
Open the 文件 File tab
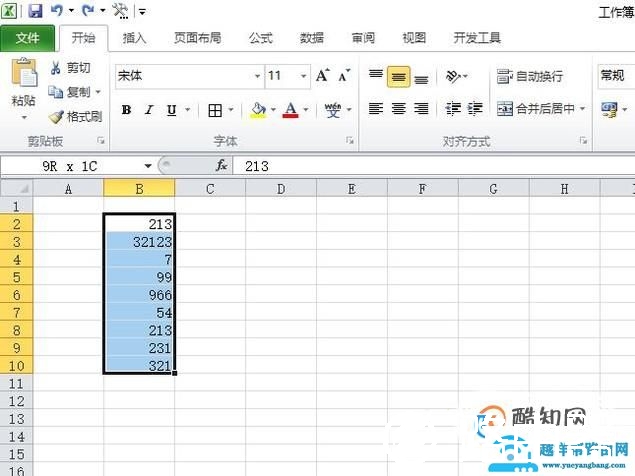(x=28, y=38)
